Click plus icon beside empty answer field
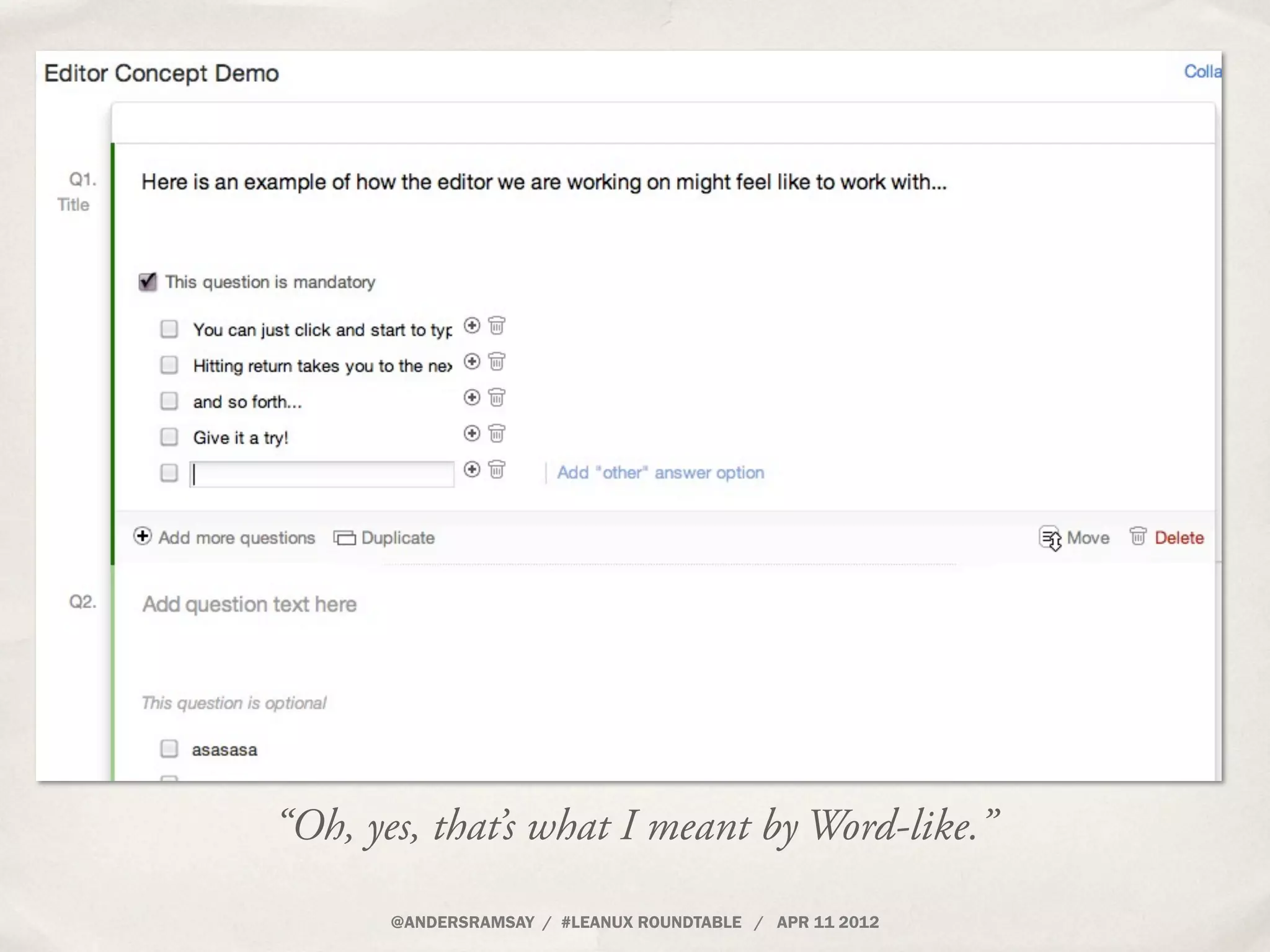 click(x=472, y=469)
